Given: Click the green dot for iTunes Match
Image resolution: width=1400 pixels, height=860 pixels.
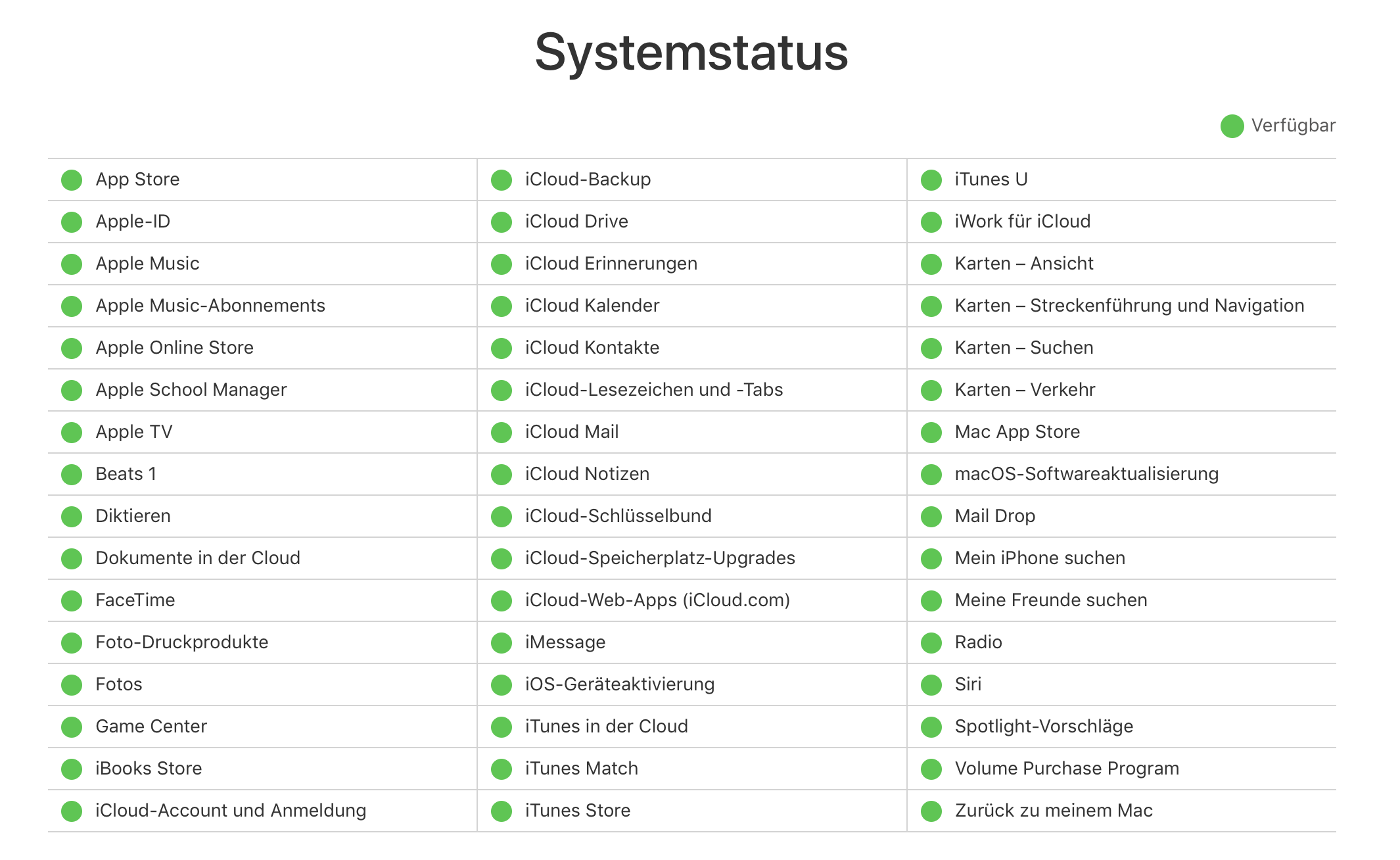Looking at the screenshot, I should tap(502, 769).
